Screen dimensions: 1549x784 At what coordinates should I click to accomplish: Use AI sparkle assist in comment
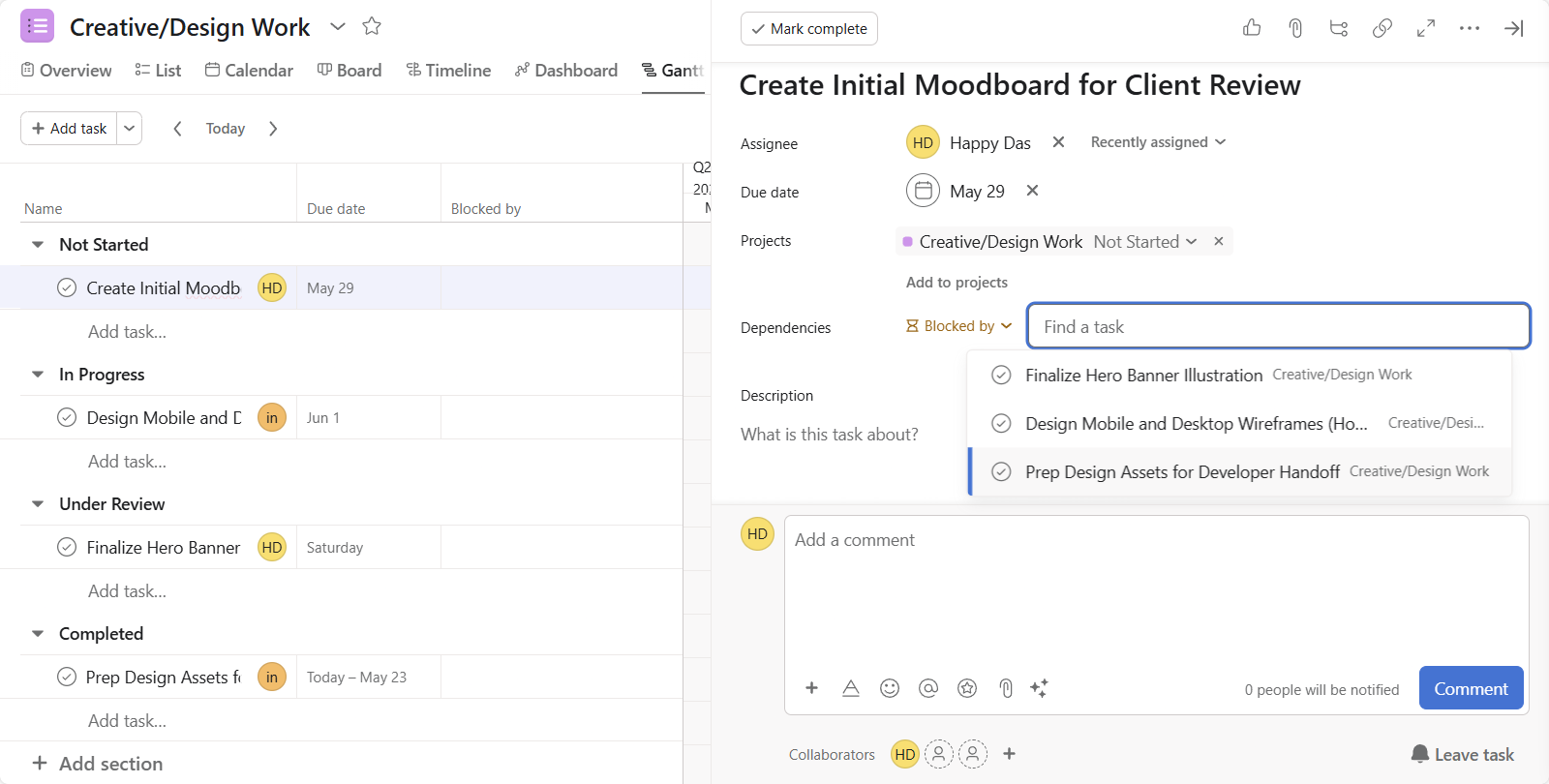(x=1039, y=688)
